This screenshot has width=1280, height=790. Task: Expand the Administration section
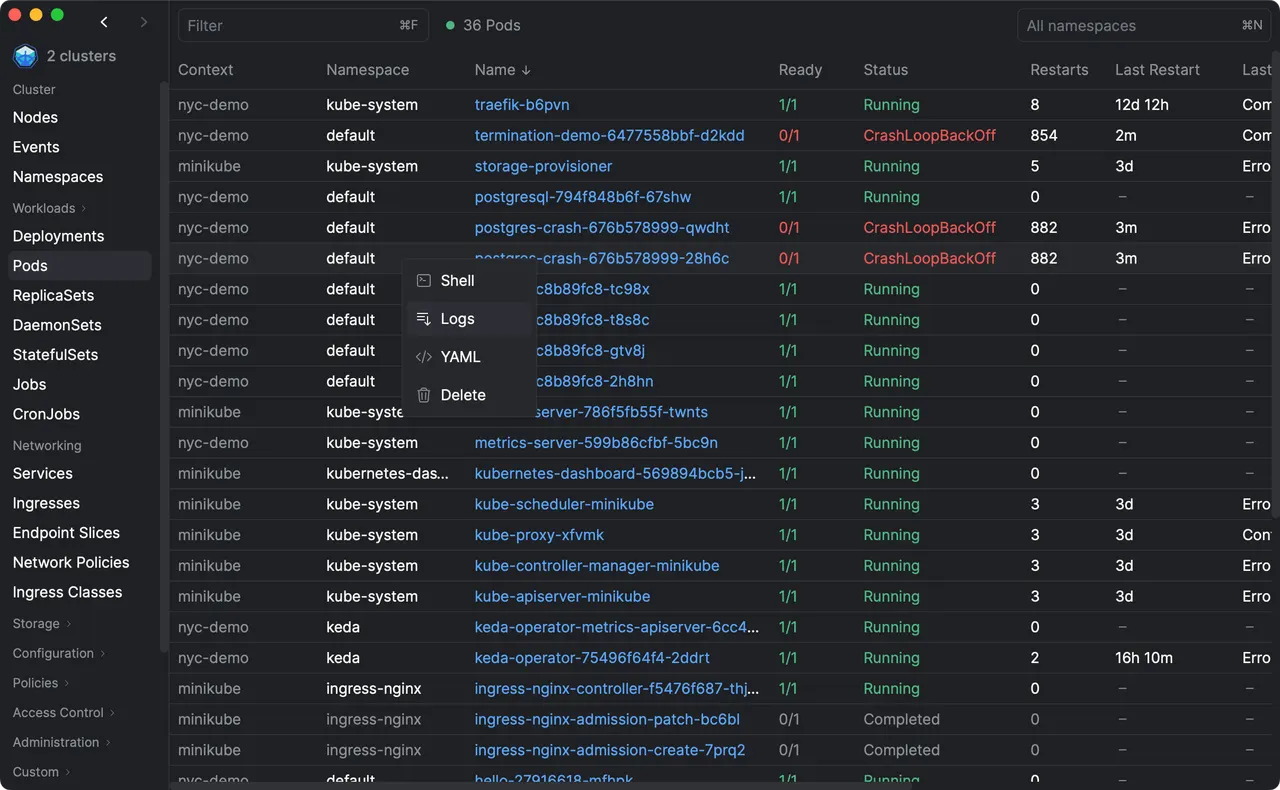pyautogui.click(x=62, y=742)
